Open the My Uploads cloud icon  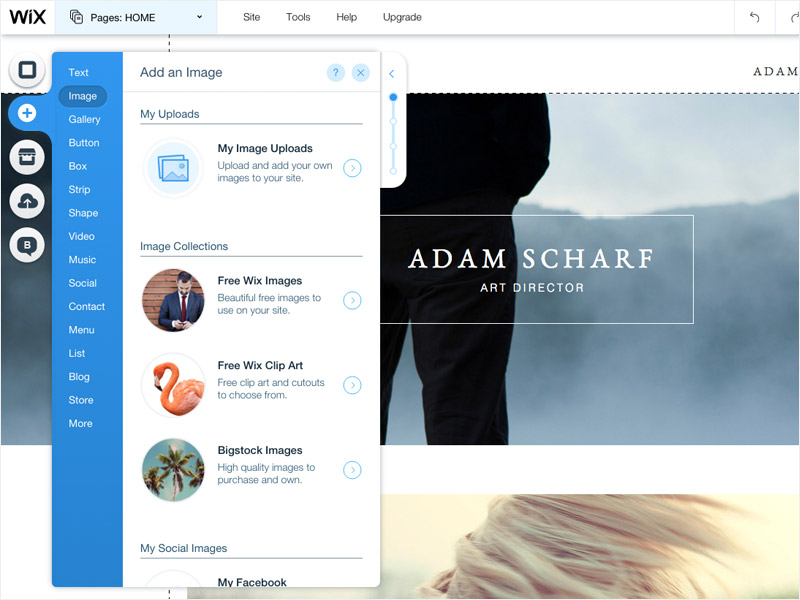click(x=28, y=202)
